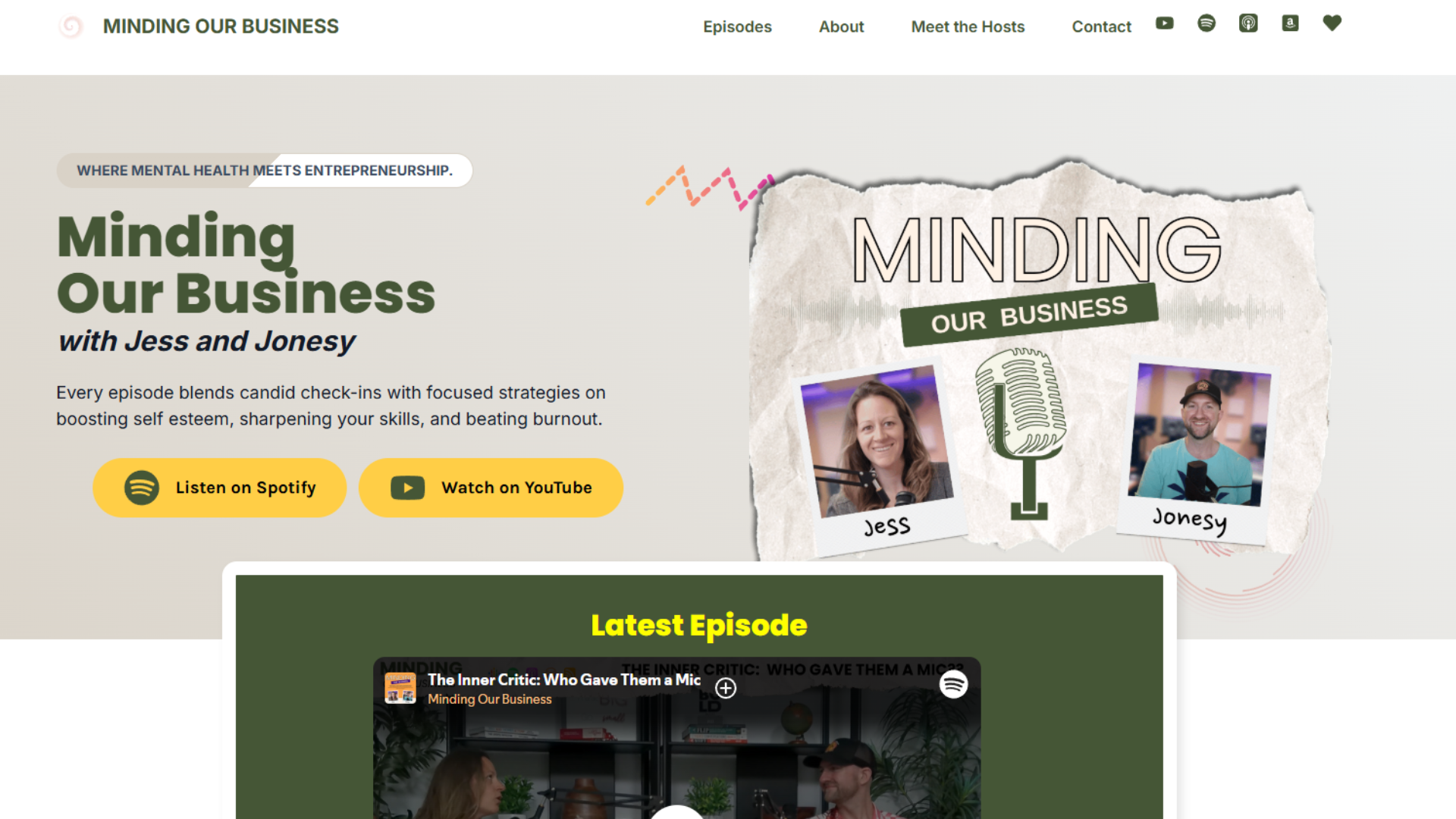Open The Inner Critic episode title link
Screen dimensions: 1456x819
pyautogui.click(x=563, y=679)
